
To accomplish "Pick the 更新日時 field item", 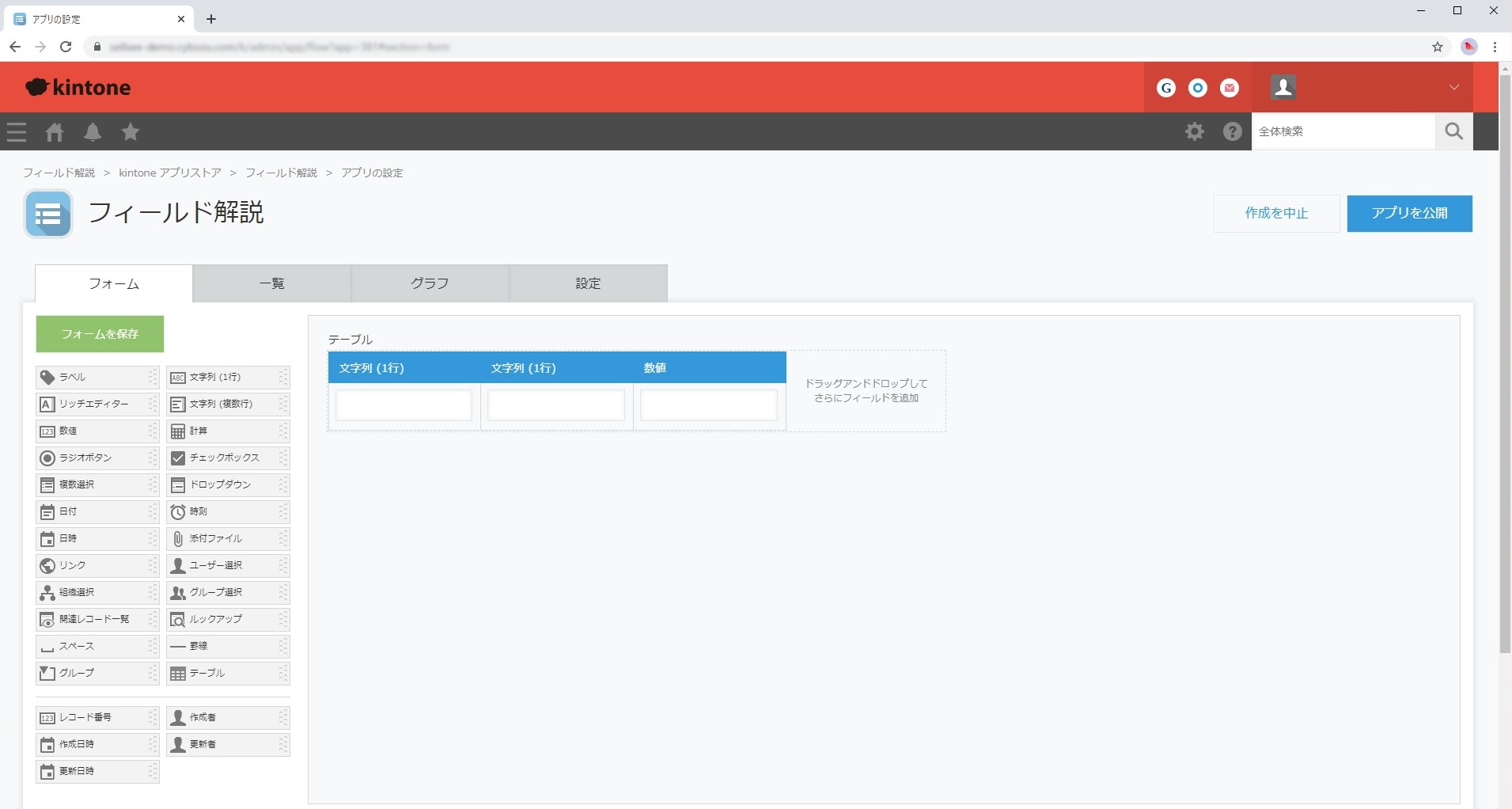I will pos(97,772).
